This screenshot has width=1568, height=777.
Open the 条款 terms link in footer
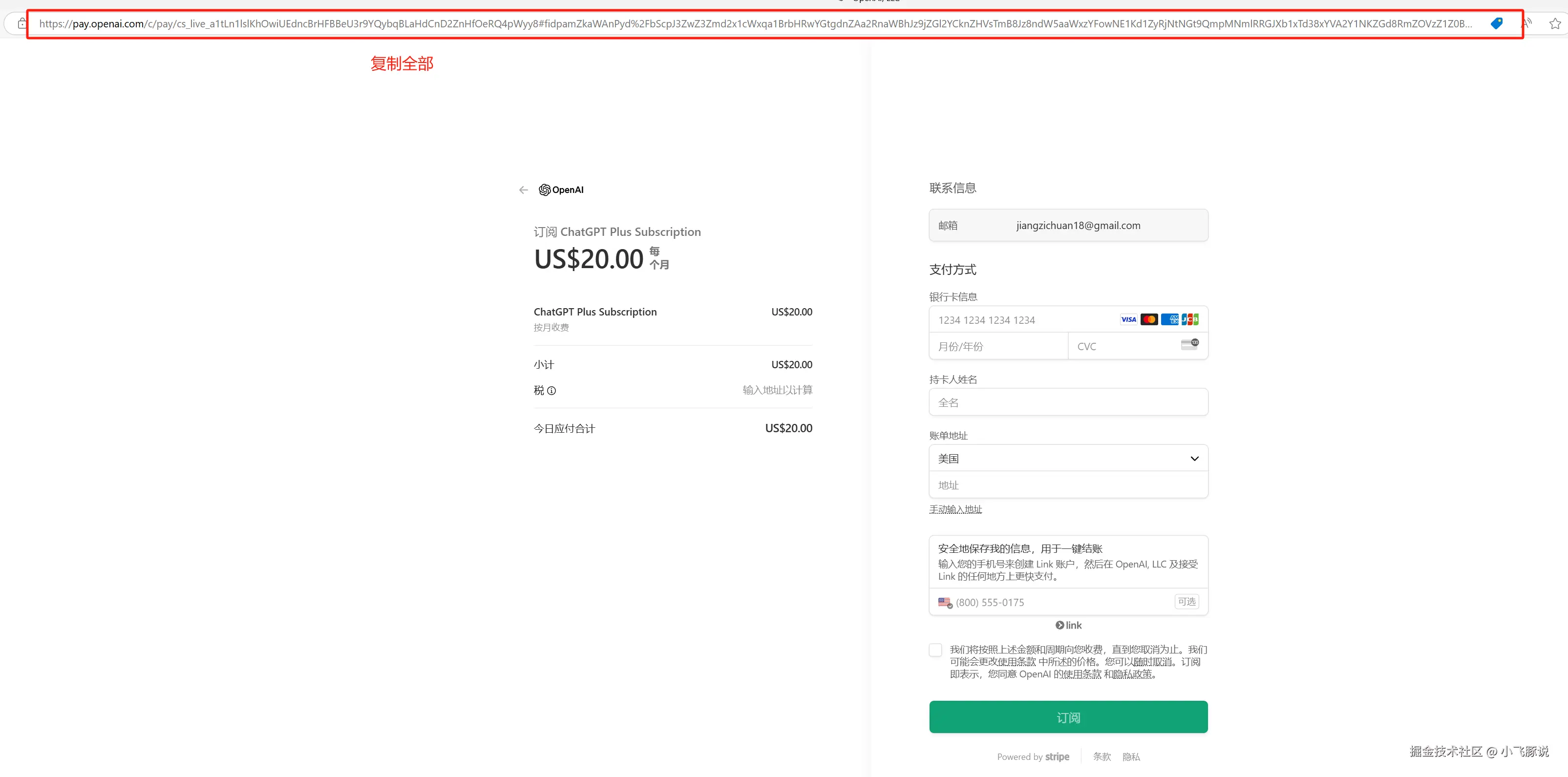pos(1102,757)
